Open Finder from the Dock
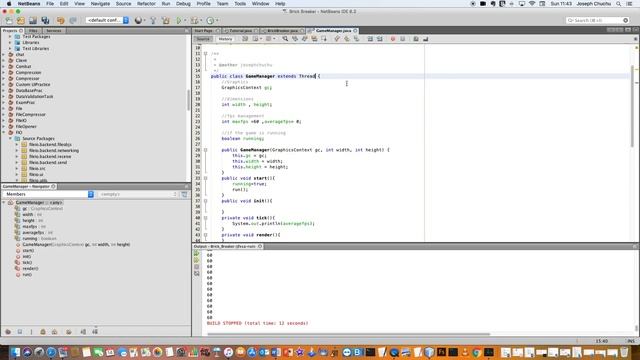Image resolution: width=640 pixels, height=360 pixels. click(x=16, y=352)
